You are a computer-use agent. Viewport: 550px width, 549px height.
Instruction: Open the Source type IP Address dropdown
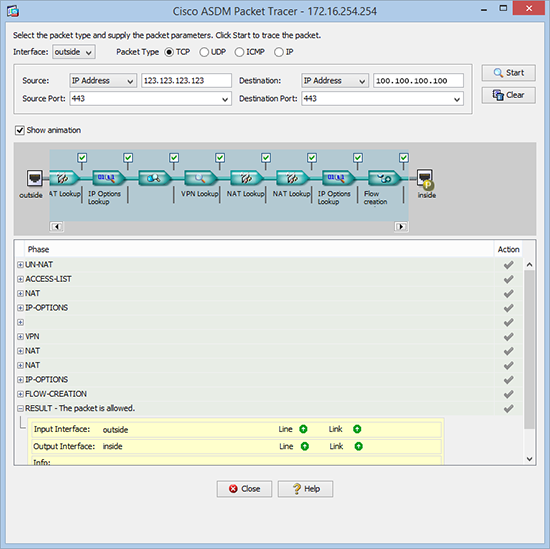(x=103, y=81)
